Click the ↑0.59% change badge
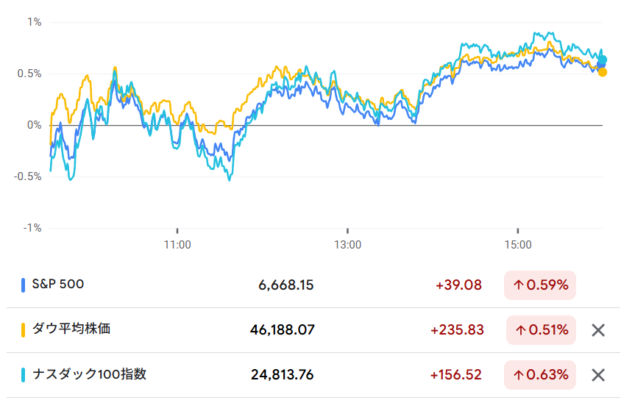 [540, 285]
